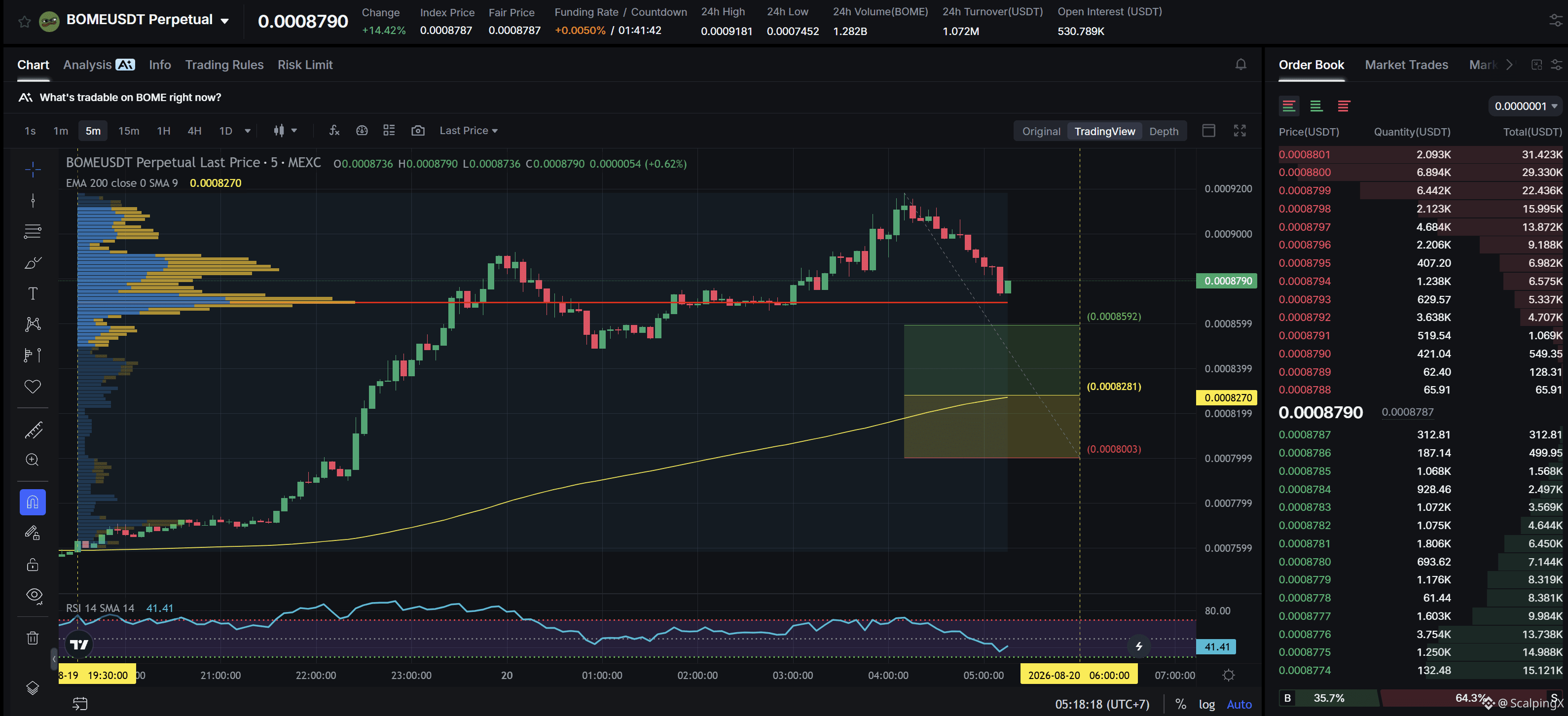
Task: Switch chart to TradingView view
Action: [x=1104, y=131]
